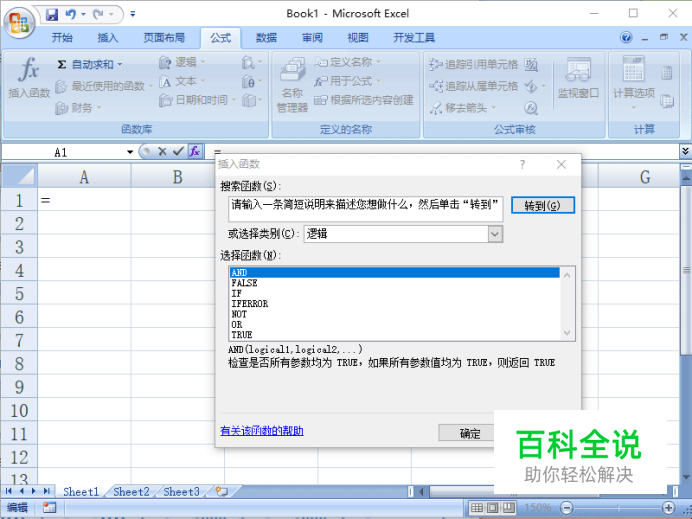Open the 开始 ribbon tab
This screenshot has width=692, height=519.
pyautogui.click(x=62, y=38)
